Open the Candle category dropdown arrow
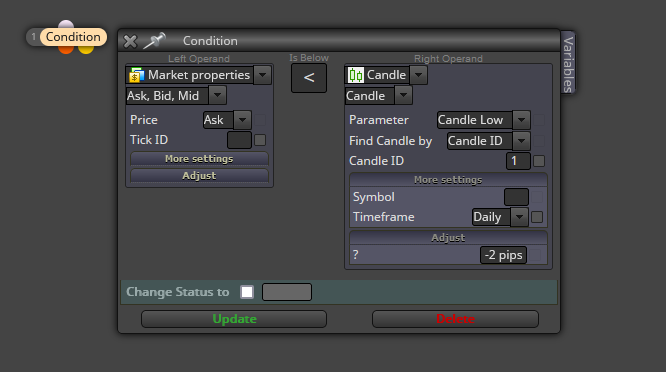Screen dimensions: 666x372 pos(418,75)
